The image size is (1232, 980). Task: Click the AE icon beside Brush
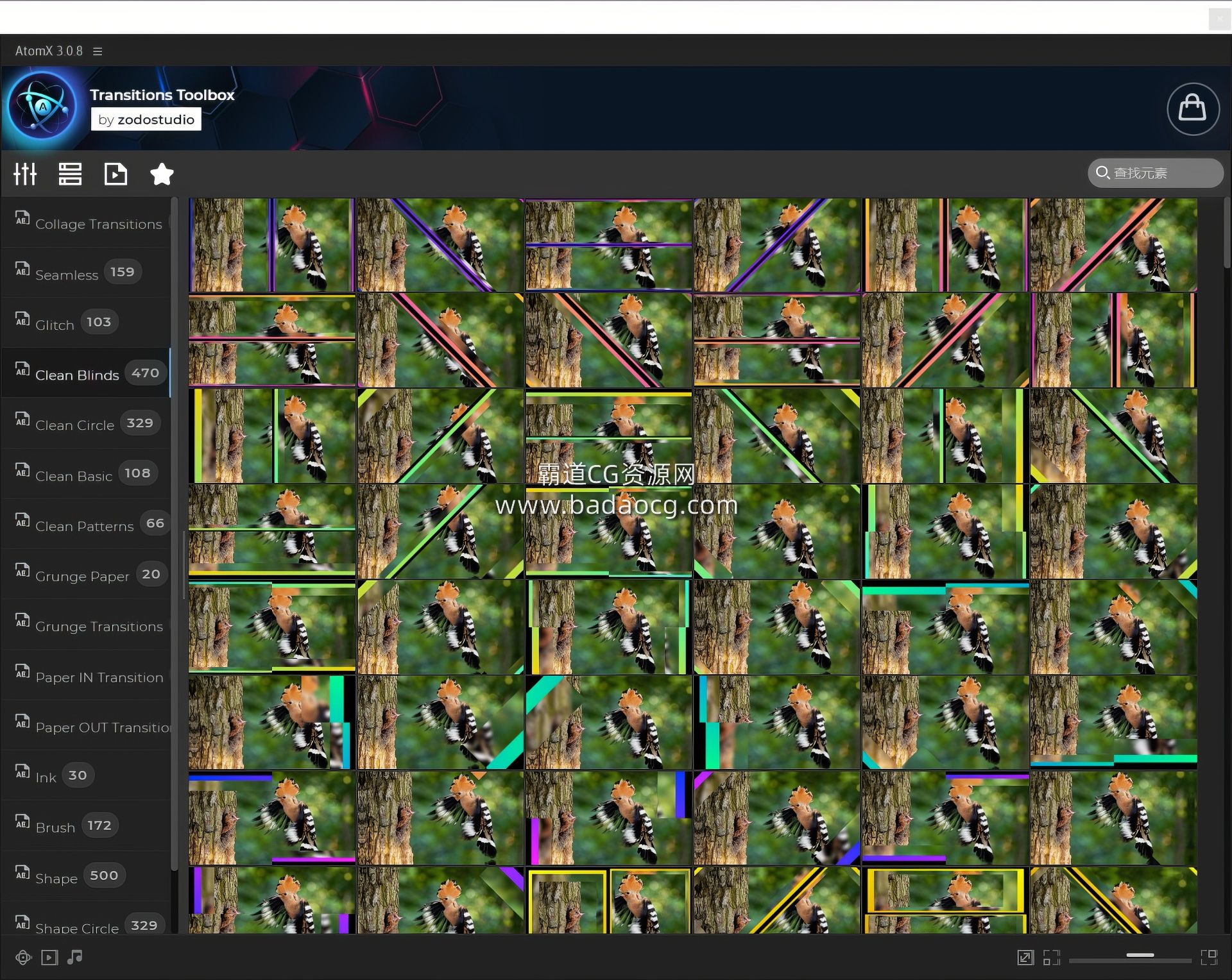point(22,821)
